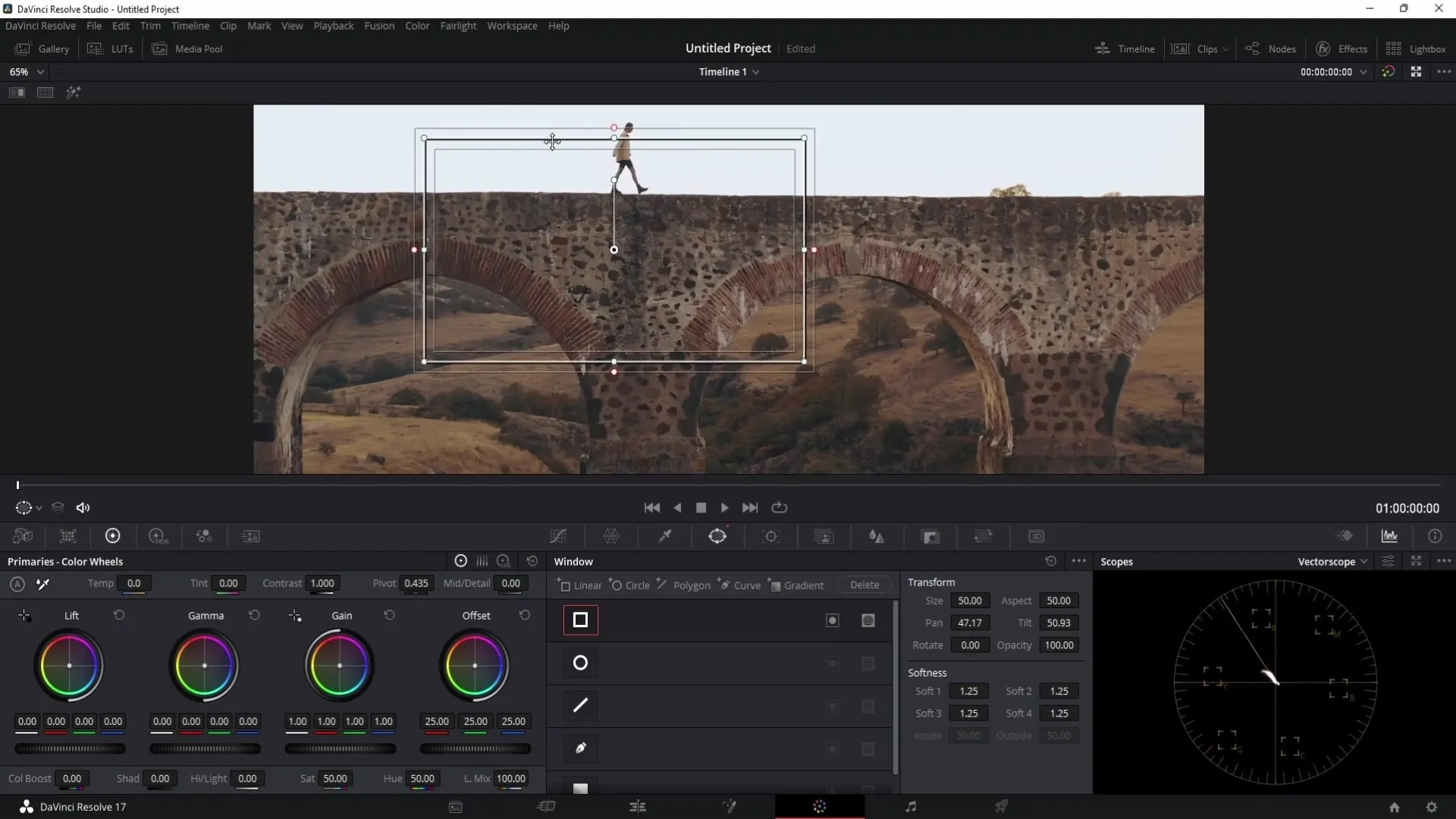Click the Delete window button
Screen dimensions: 1456x819
click(864, 585)
